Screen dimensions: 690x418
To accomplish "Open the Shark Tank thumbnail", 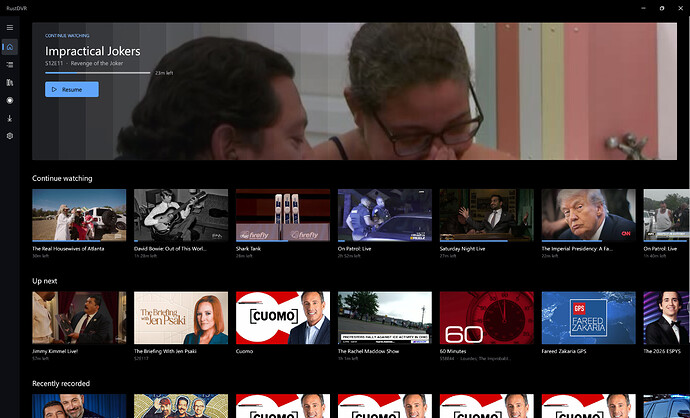I will pos(283,215).
